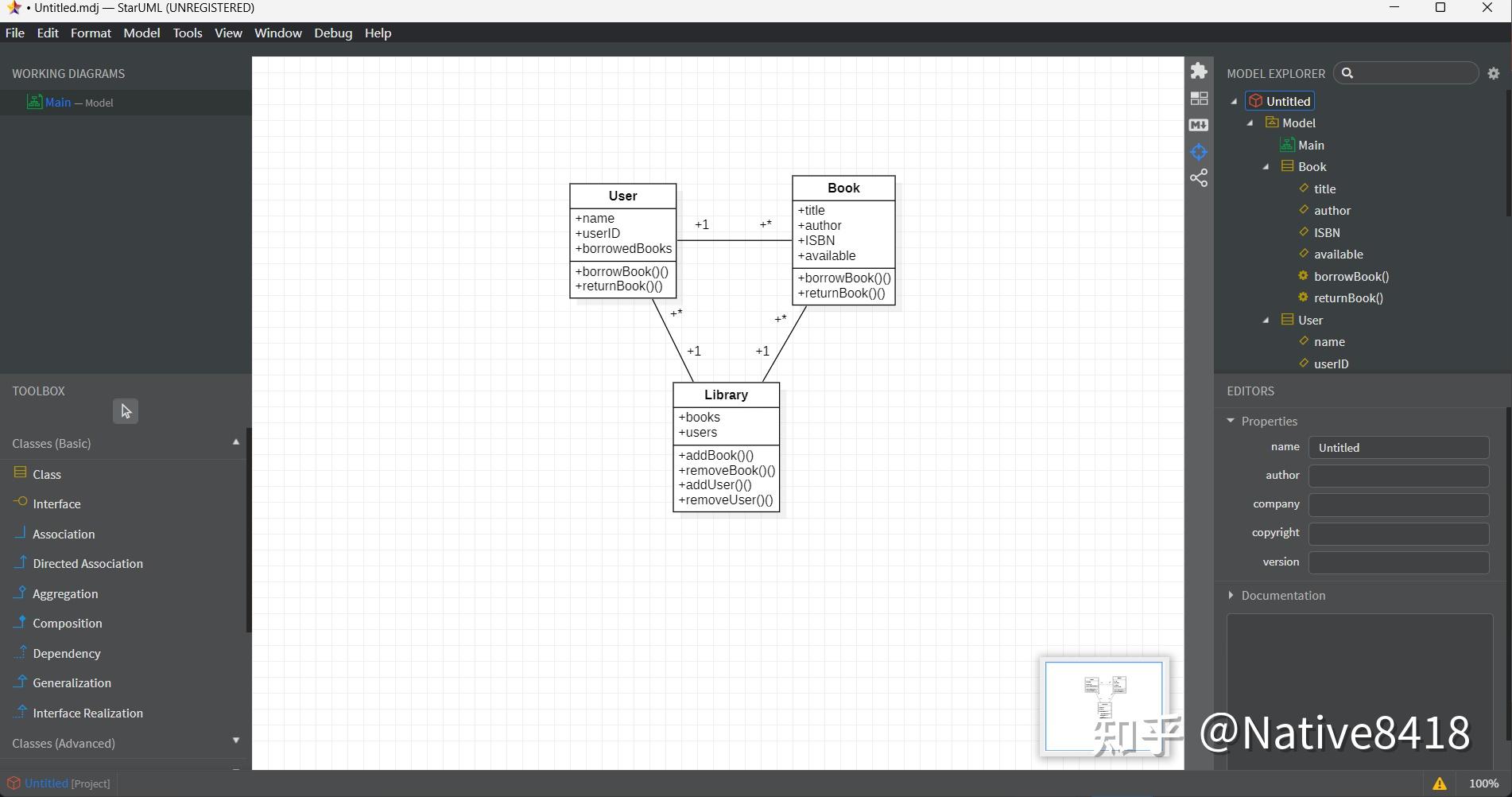Select the Class tool in the toolbox
Screen dimensions: 1512x797
pyautogui.click(x=46, y=473)
